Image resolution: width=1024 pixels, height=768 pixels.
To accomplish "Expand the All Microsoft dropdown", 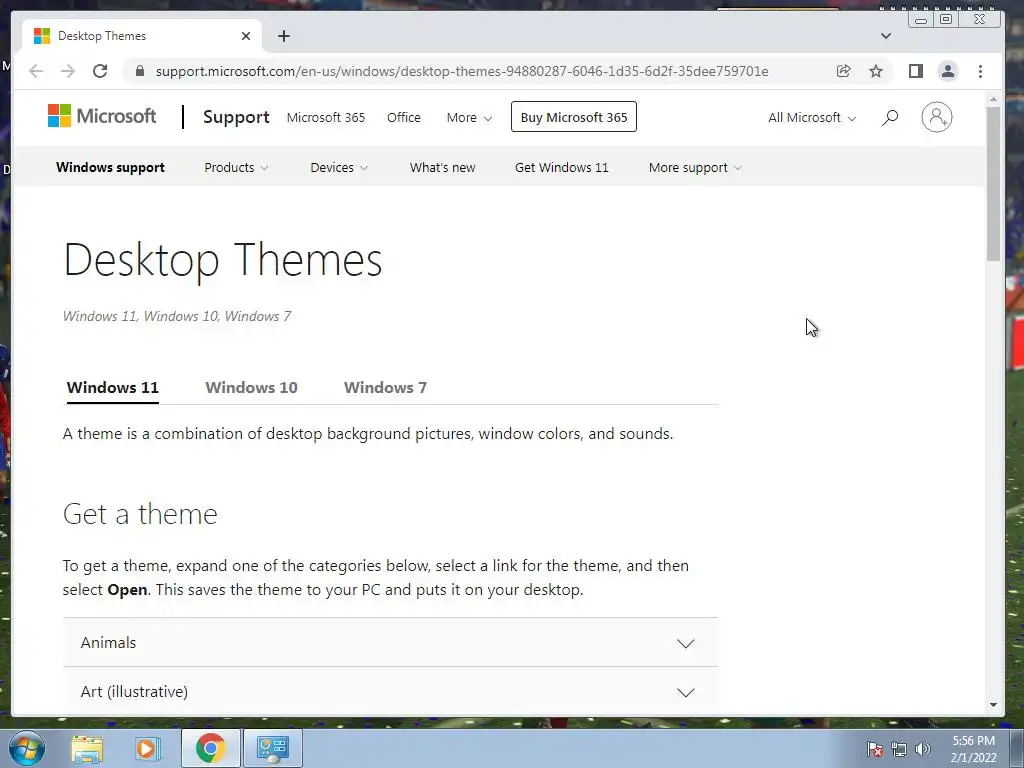I will [x=812, y=118].
